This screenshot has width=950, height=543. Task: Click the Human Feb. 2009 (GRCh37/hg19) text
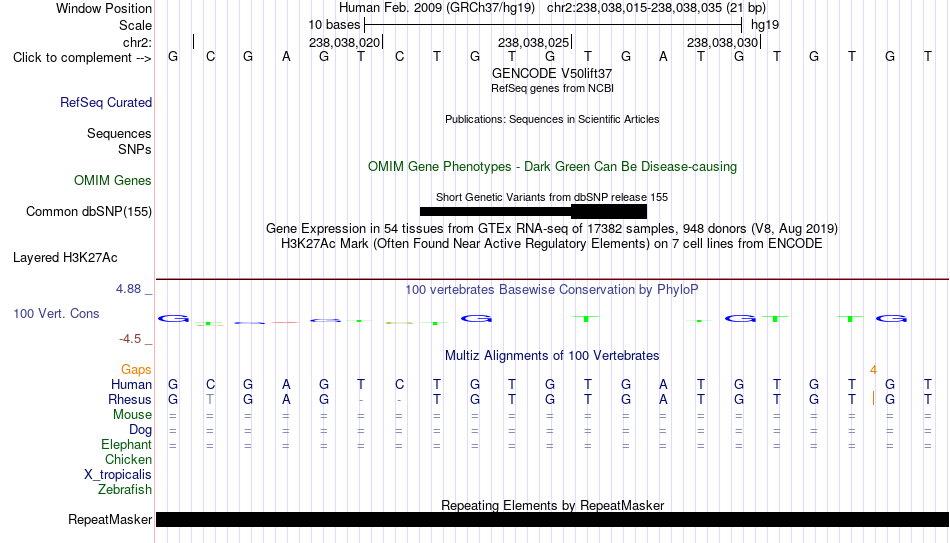[x=437, y=8]
